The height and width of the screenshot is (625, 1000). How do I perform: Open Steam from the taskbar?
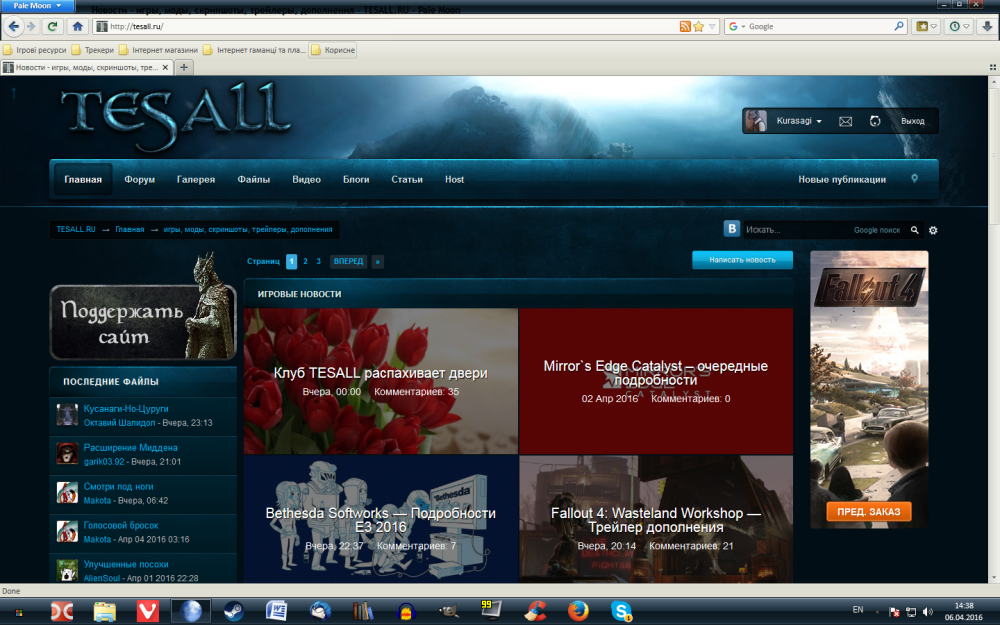(x=233, y=611)
